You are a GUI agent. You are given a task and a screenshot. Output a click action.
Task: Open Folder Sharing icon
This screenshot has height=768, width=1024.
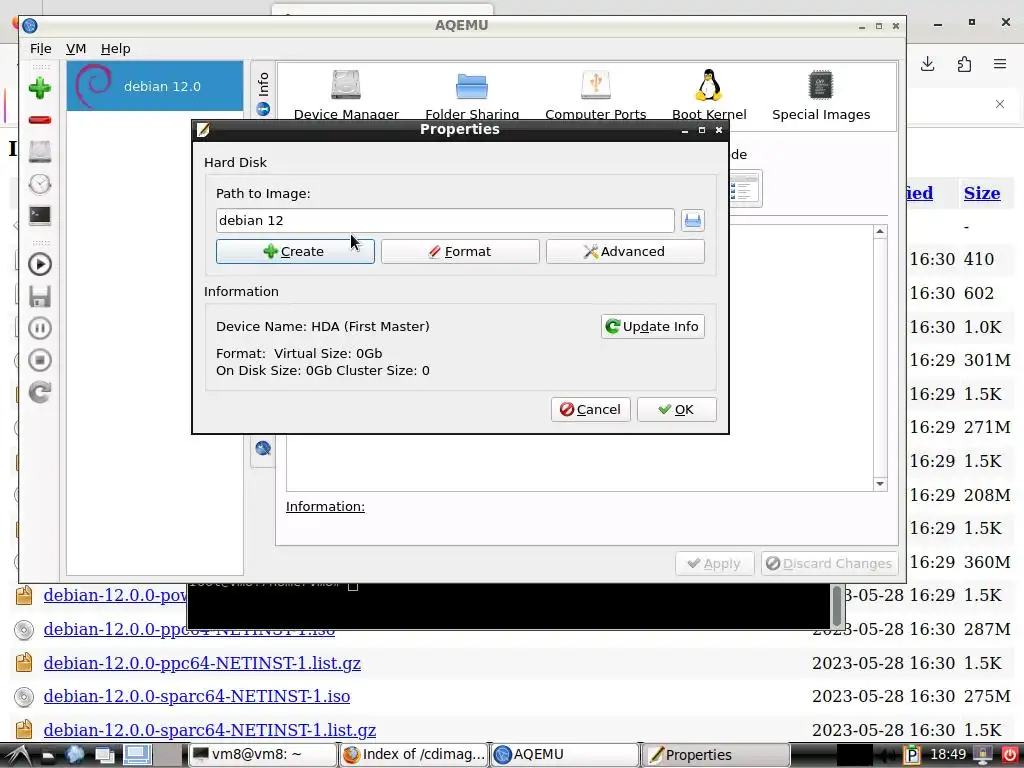[472, 95]
